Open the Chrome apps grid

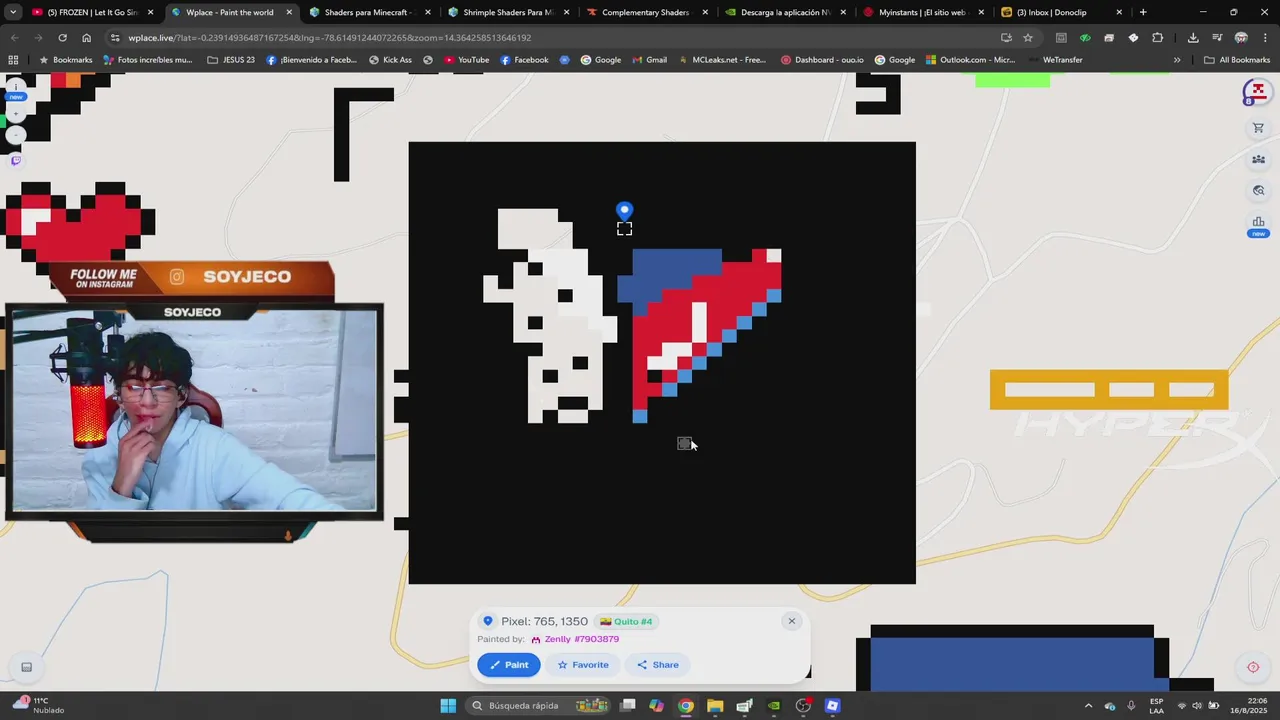pos(13,60)
